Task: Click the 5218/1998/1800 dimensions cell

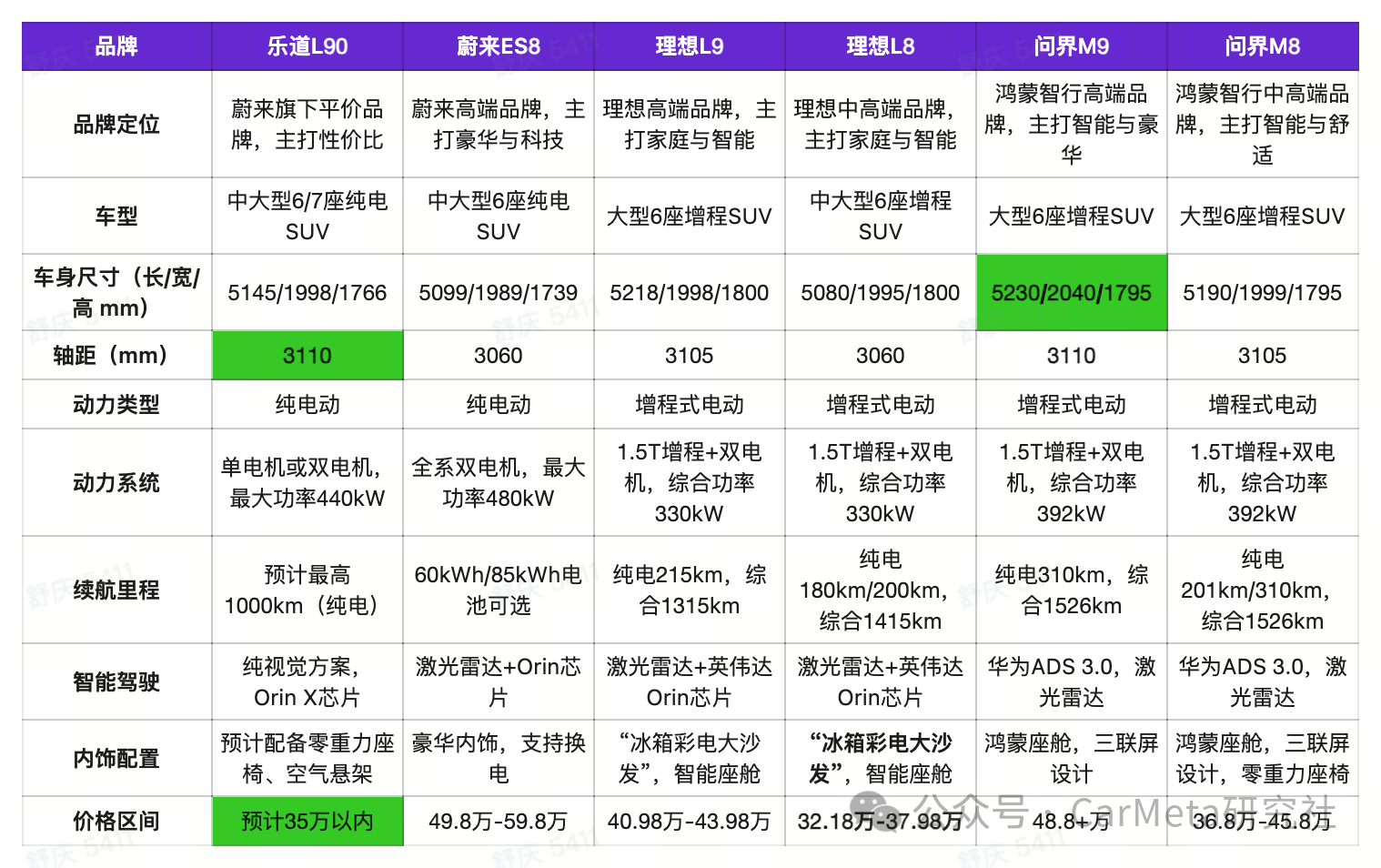Action: [690, 293]
